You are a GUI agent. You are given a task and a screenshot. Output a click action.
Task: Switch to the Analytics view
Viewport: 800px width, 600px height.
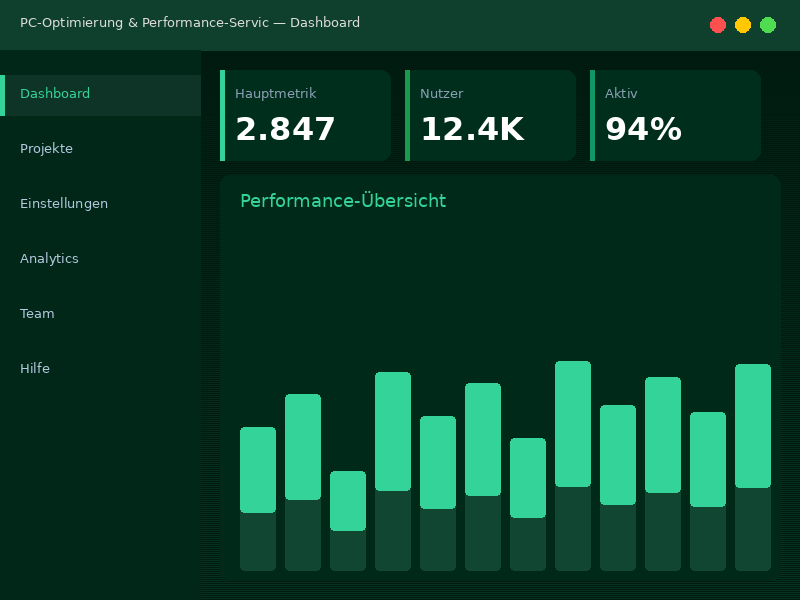(49, 258)
